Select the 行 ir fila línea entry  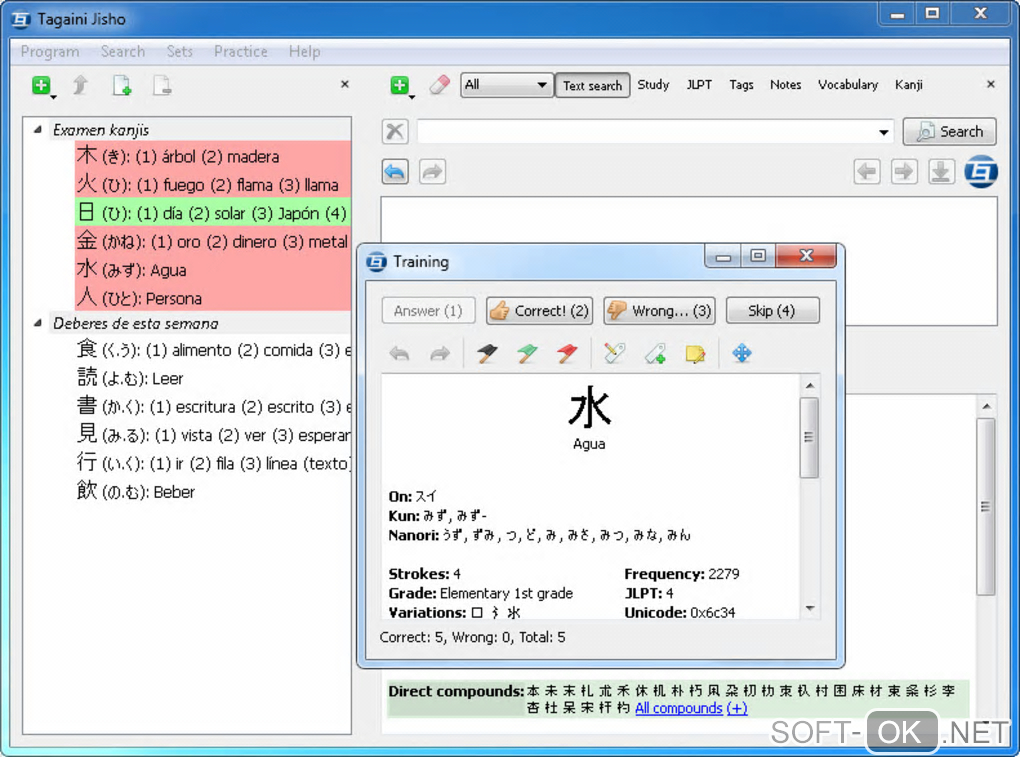click(213, 463)
